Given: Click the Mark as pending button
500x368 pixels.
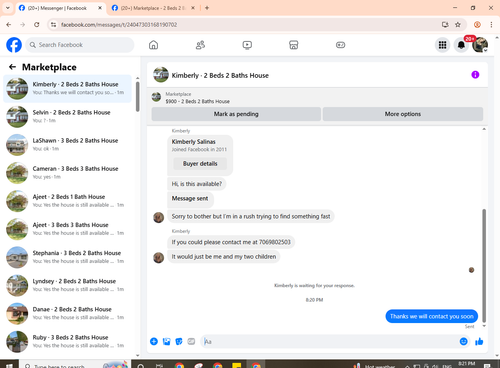Looking at the screenshot, I should [236, 114].
